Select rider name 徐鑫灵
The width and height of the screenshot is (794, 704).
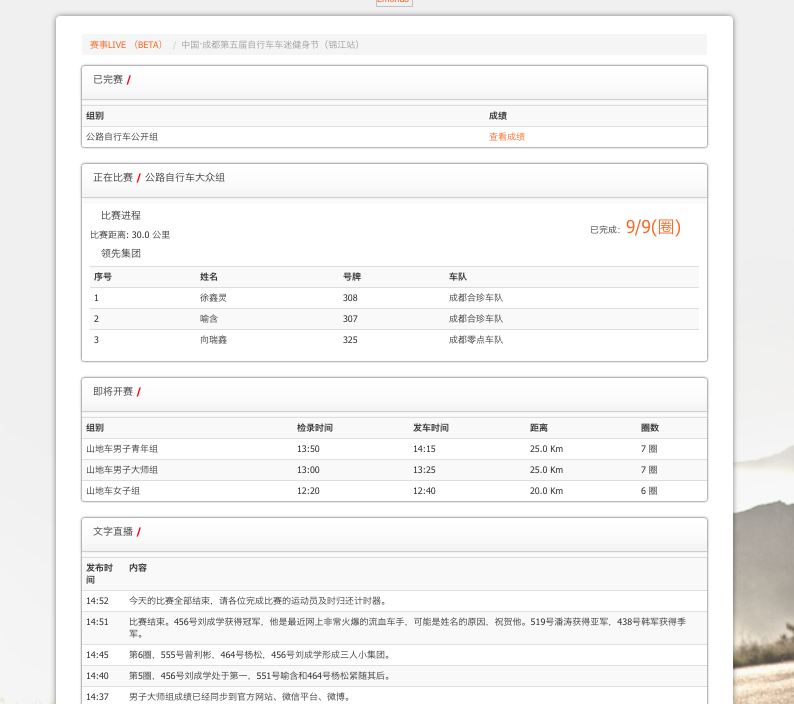(x=213, y=298)
